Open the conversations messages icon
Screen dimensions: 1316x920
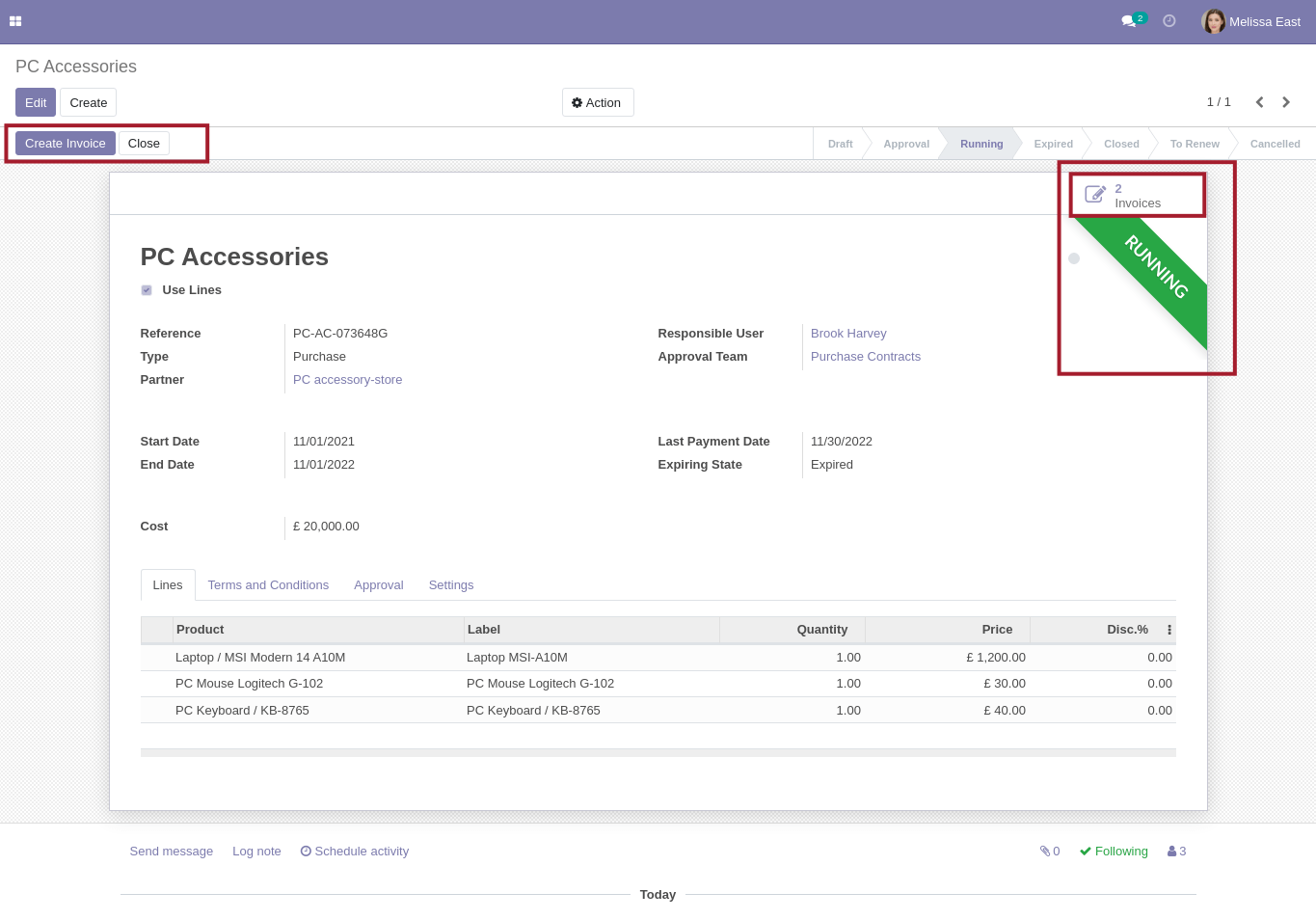1129,21
